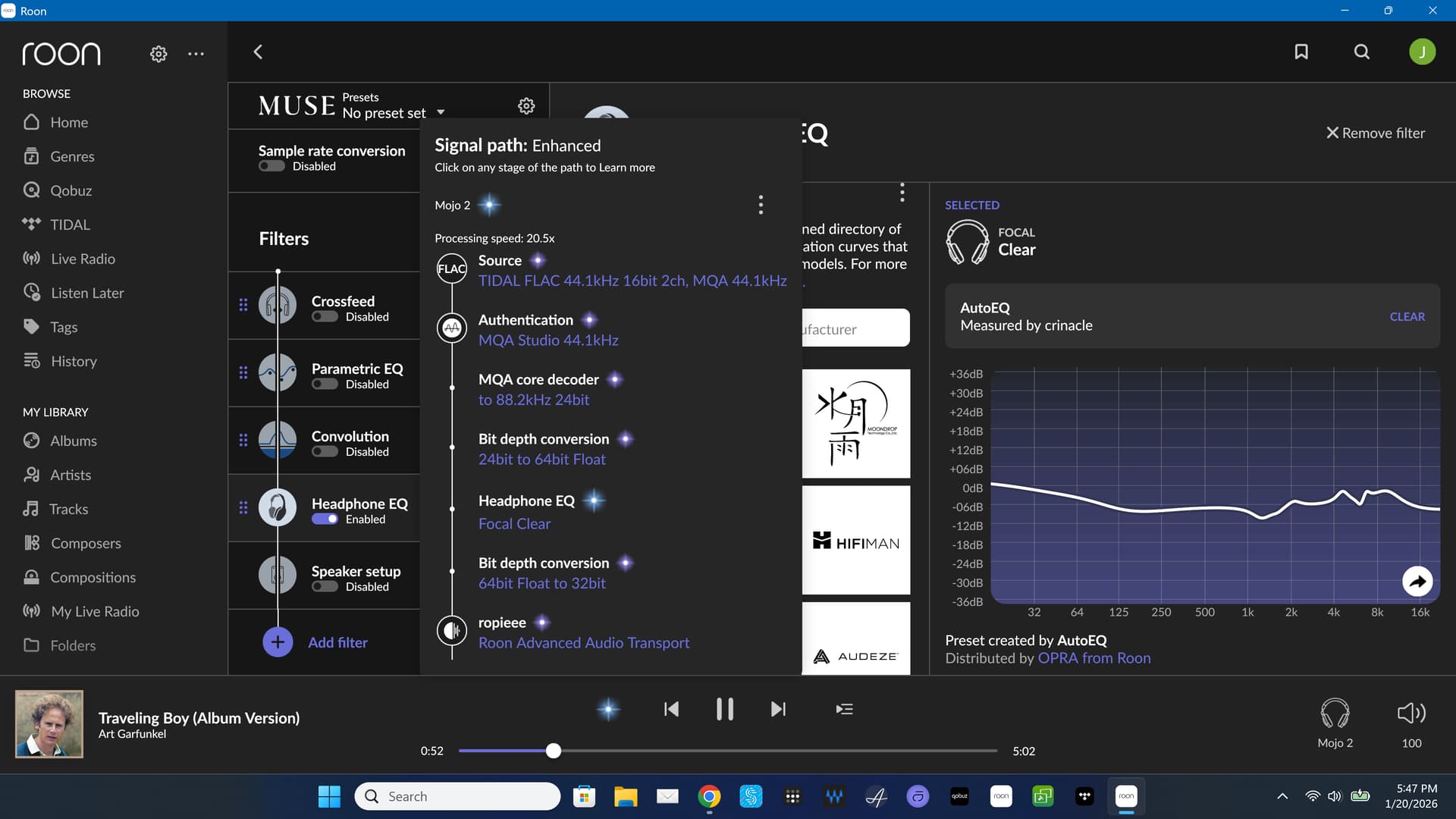The width and height of the screenshot is (1456, 819).
Task: Click the volume speaker icon
Action: click(1411, 713)
